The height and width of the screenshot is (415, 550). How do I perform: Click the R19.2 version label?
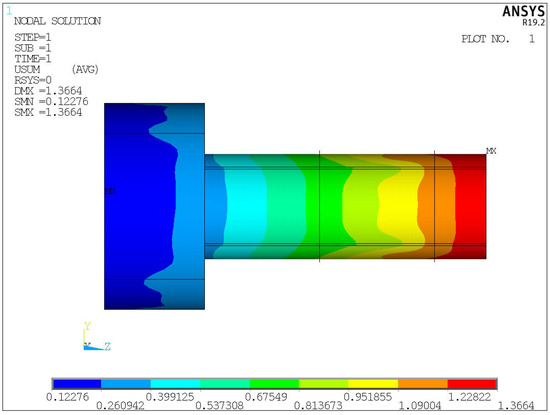click(534, 22)
